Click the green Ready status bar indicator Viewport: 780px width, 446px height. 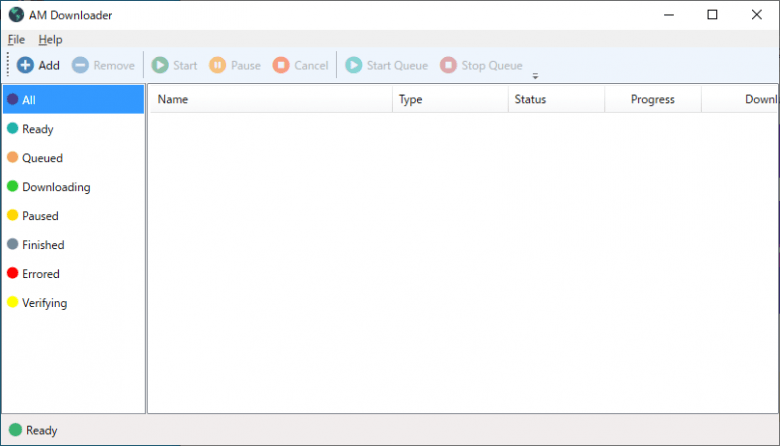(15, 430)
